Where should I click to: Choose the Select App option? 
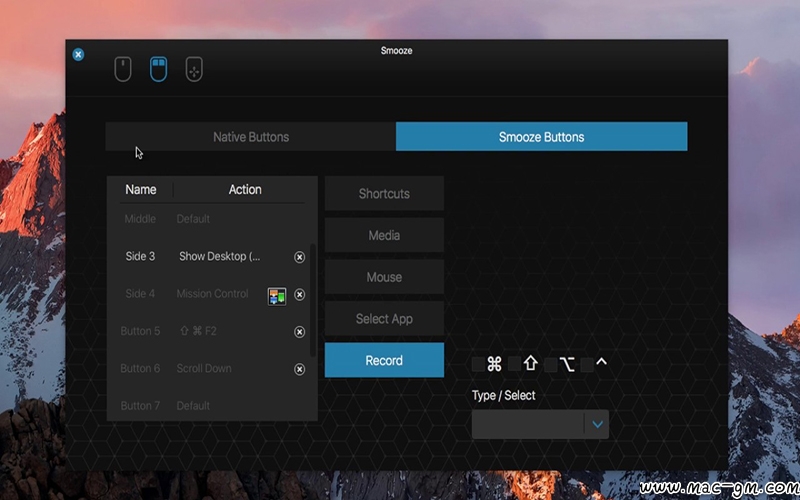[384, 319]
